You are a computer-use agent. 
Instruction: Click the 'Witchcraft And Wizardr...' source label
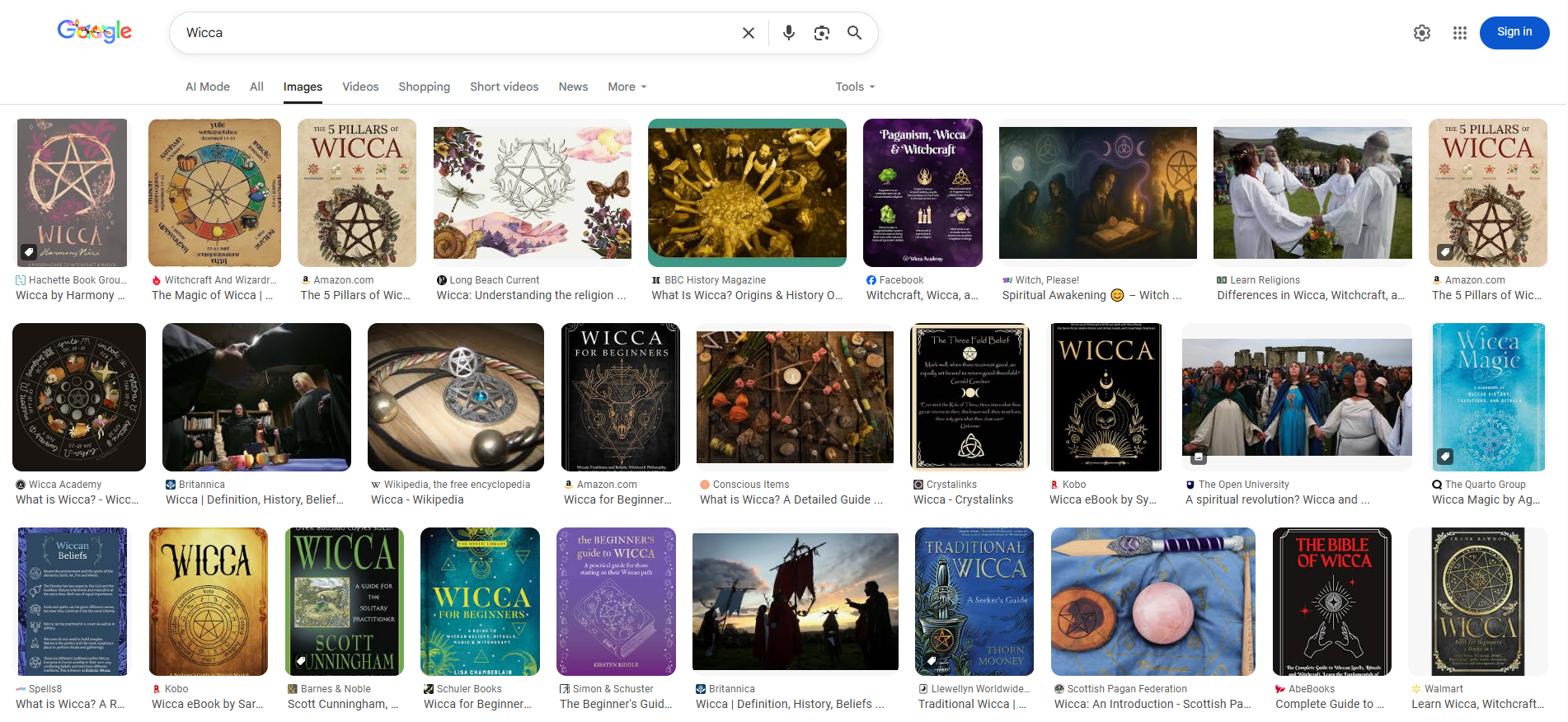point(220,280)
